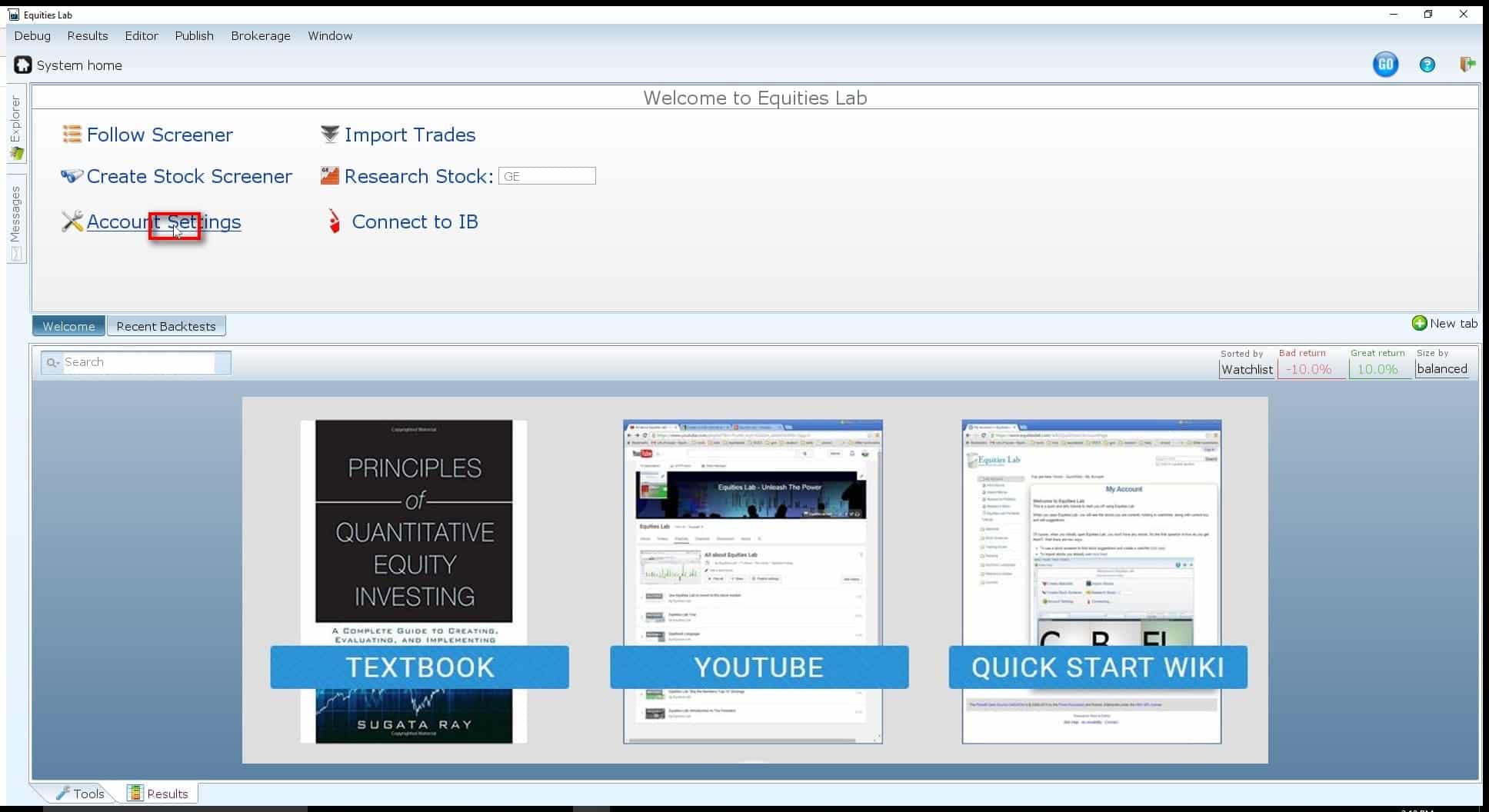This screenshot has height=812, width=1489.
Task: Click the Welcome to Equities Lab heading
Action: [x=755, y=98]
